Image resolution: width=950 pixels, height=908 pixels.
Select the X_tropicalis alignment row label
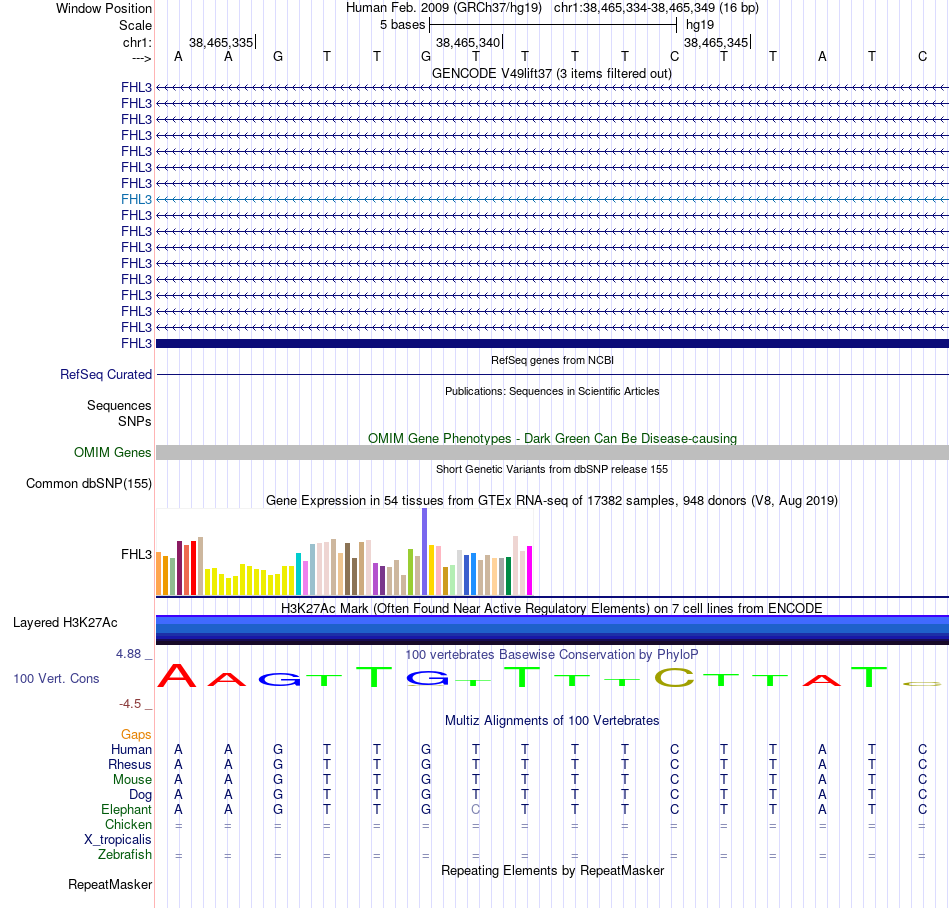click(x=118, y=840)
